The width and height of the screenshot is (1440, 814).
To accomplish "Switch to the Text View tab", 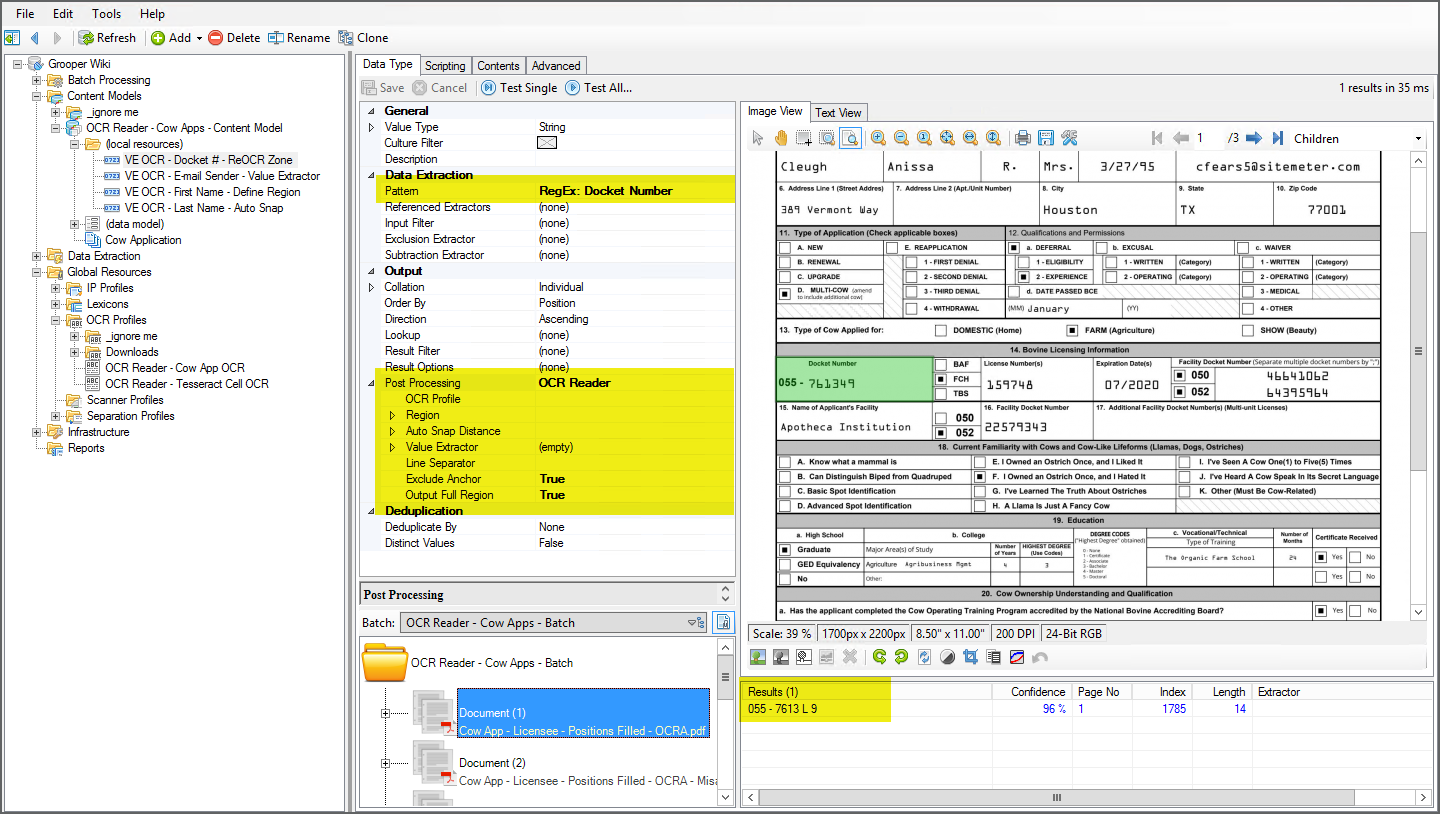I will (x=838, y=113).
